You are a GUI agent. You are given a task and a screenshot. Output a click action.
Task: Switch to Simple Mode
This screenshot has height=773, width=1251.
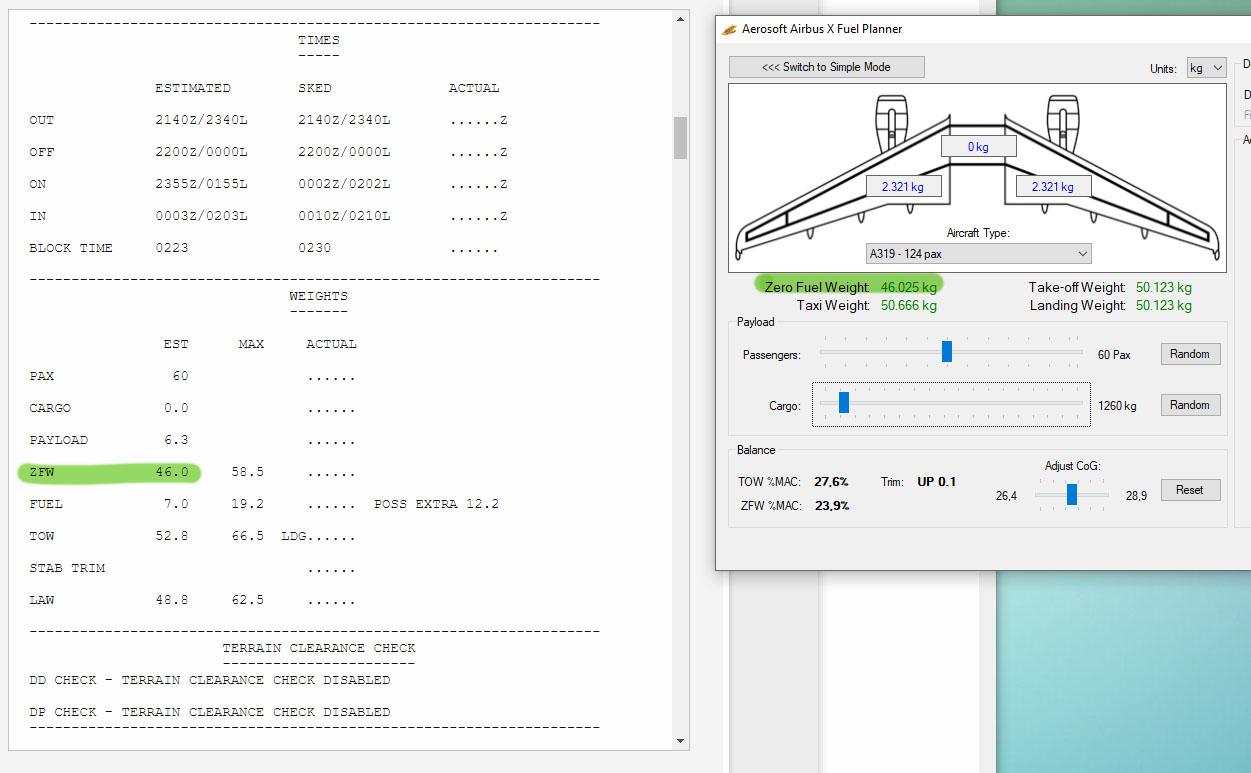point(826,67)
